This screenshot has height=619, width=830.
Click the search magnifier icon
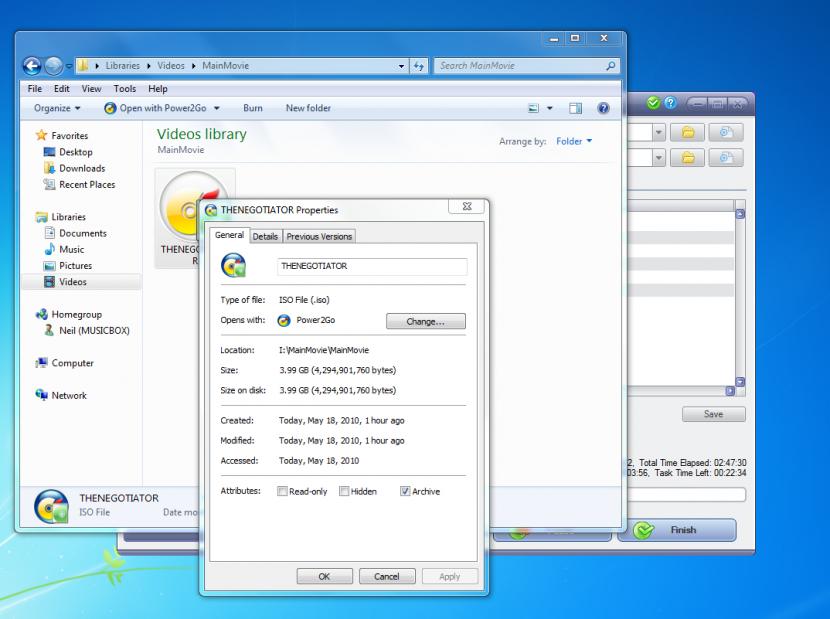[x=610, y=66]
